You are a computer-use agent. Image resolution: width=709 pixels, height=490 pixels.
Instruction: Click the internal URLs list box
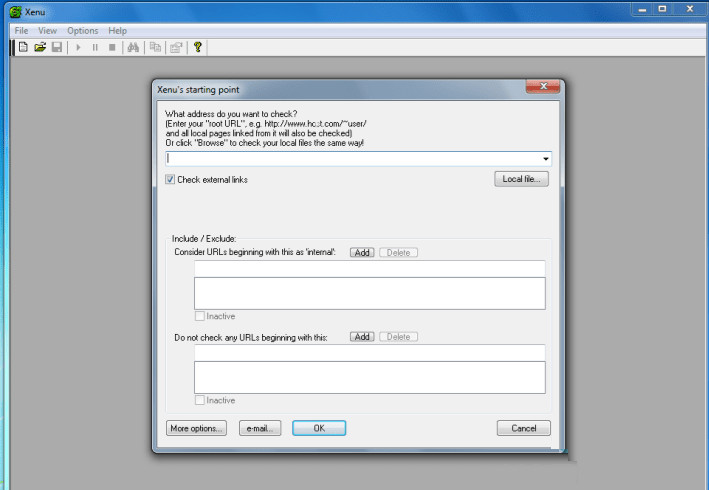point(370,293)
